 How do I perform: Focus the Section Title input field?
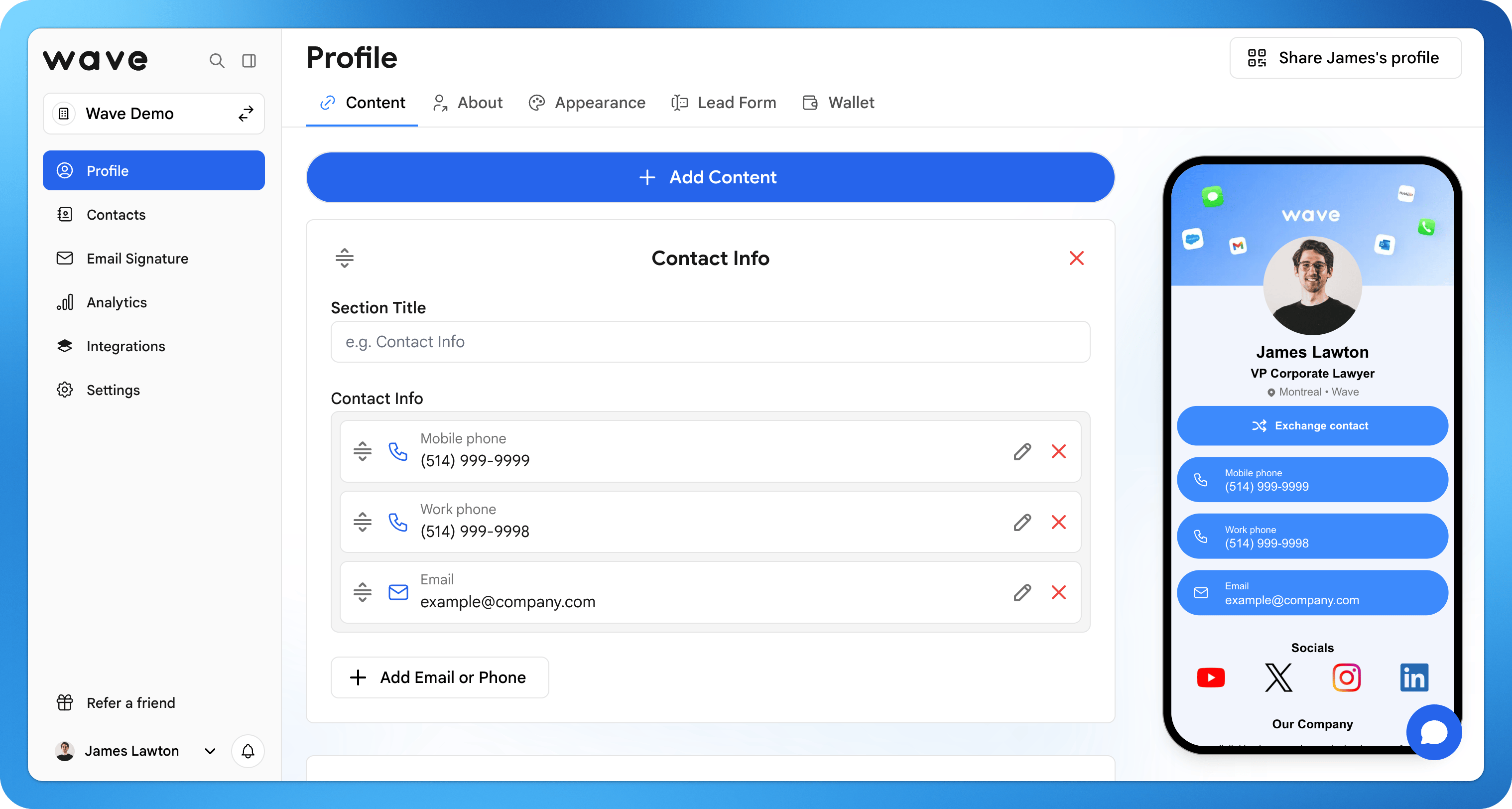[710, 342]
